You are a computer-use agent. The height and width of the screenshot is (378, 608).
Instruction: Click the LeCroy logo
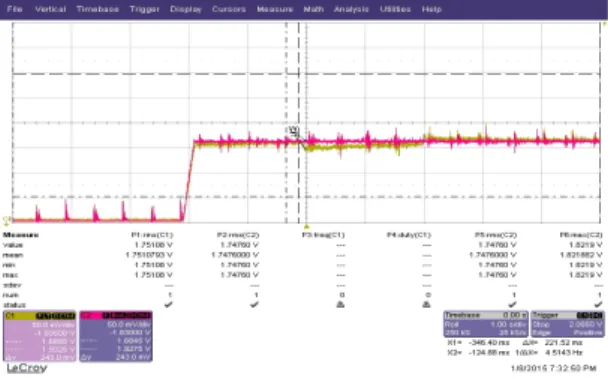pos(27,368)
